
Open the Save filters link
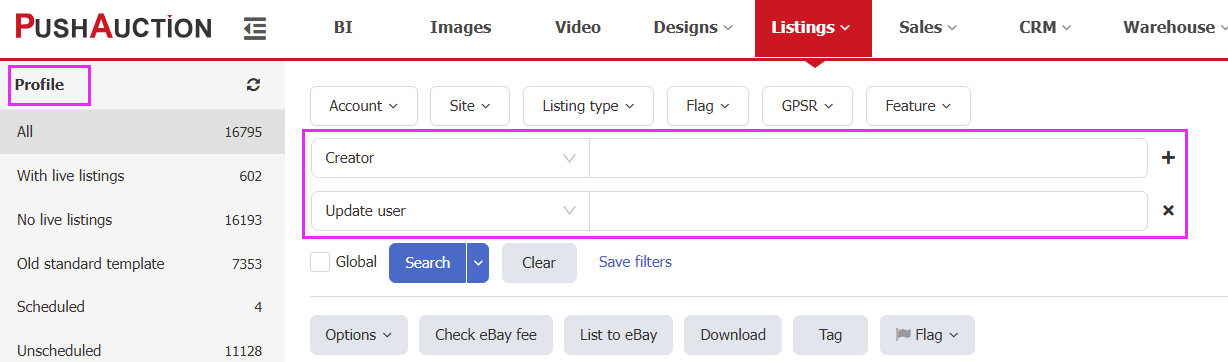point(635,262)
